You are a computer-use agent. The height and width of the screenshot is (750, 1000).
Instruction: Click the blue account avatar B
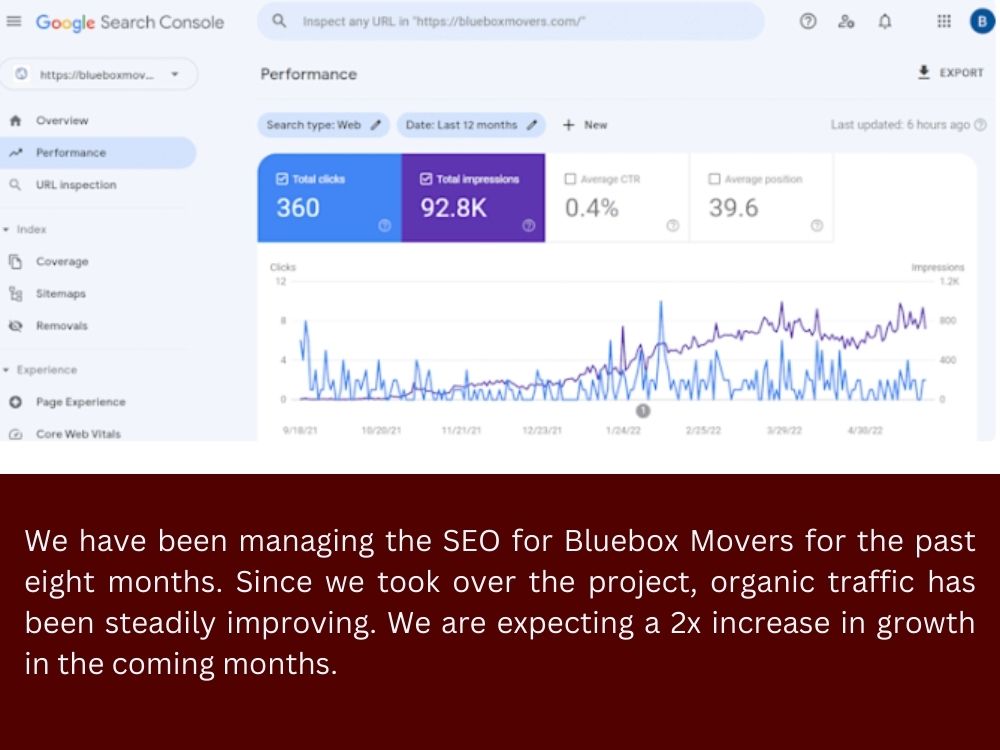point(982,22)
